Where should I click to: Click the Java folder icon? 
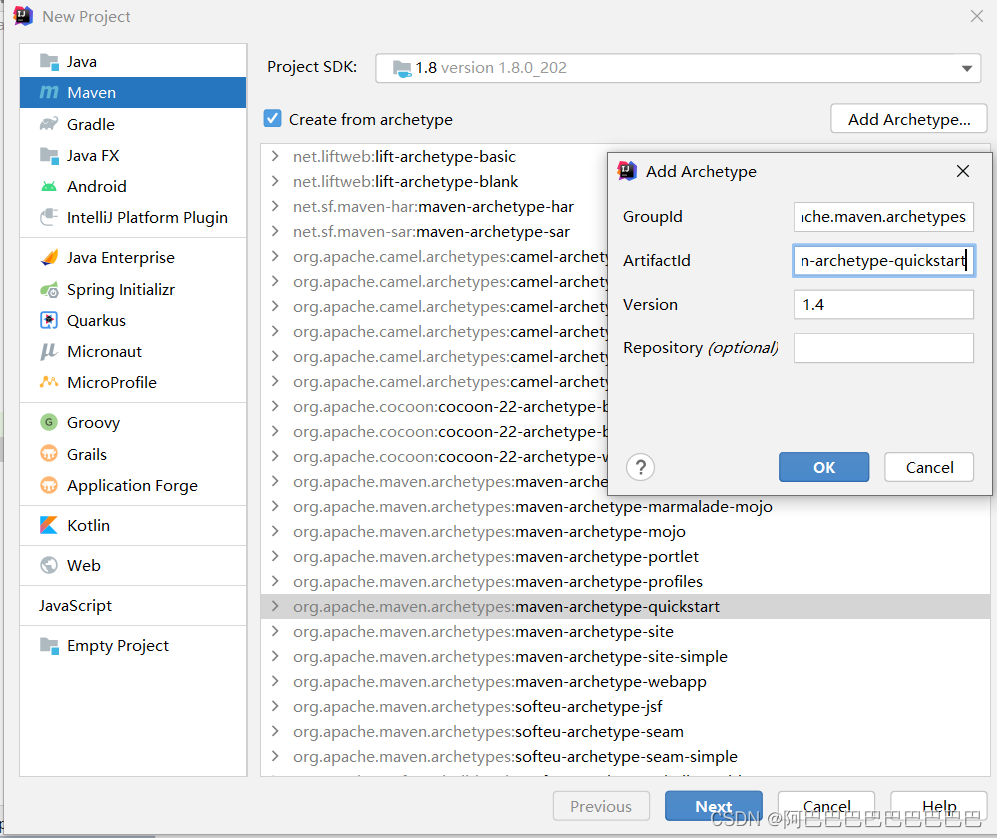click(49, 62)
